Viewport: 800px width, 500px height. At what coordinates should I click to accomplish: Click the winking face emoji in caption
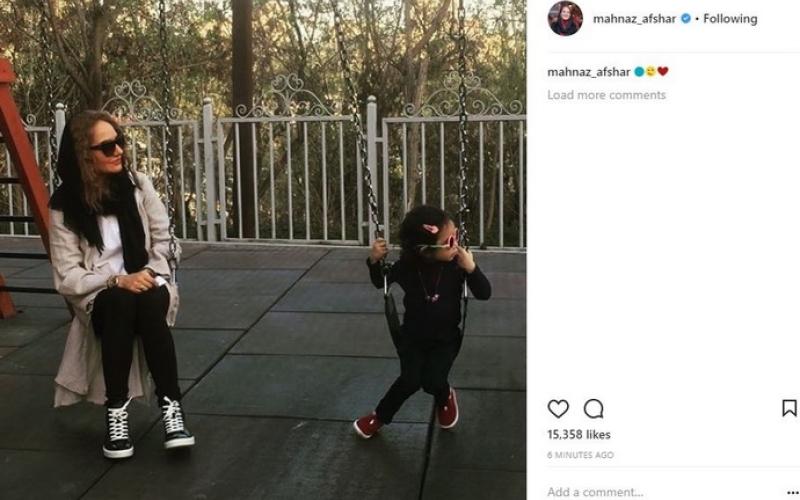coord(651,72)
